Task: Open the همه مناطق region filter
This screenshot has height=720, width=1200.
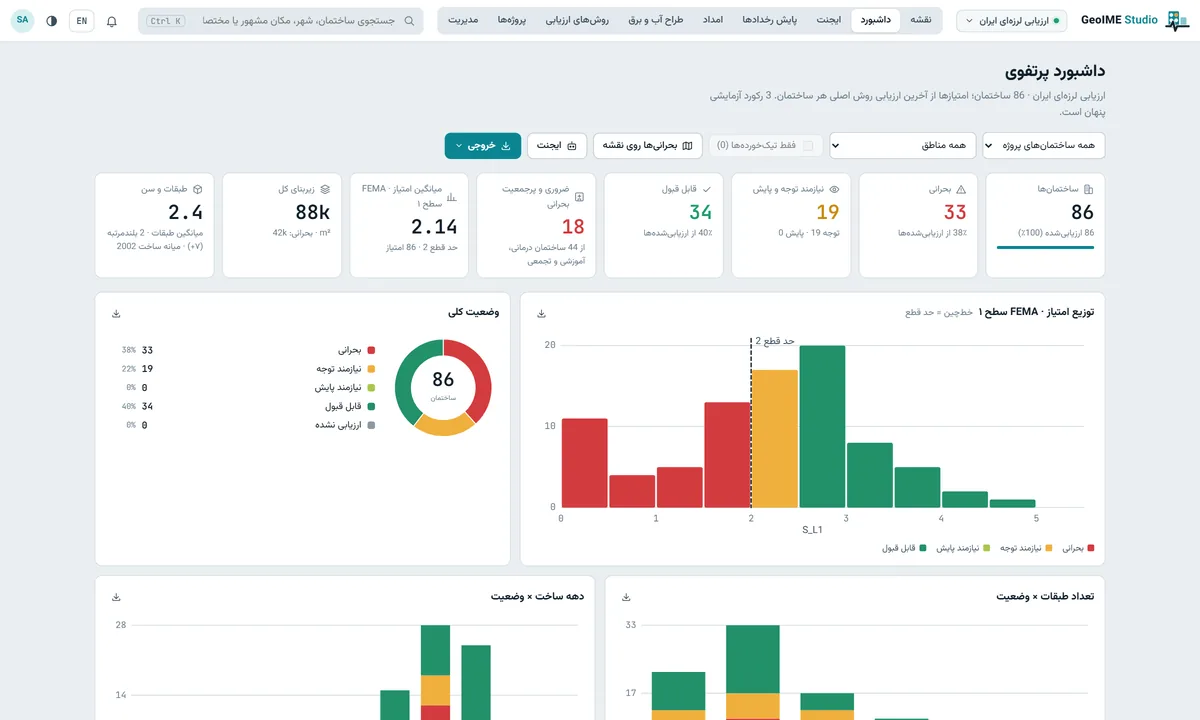Action: (x=903, y=146)
